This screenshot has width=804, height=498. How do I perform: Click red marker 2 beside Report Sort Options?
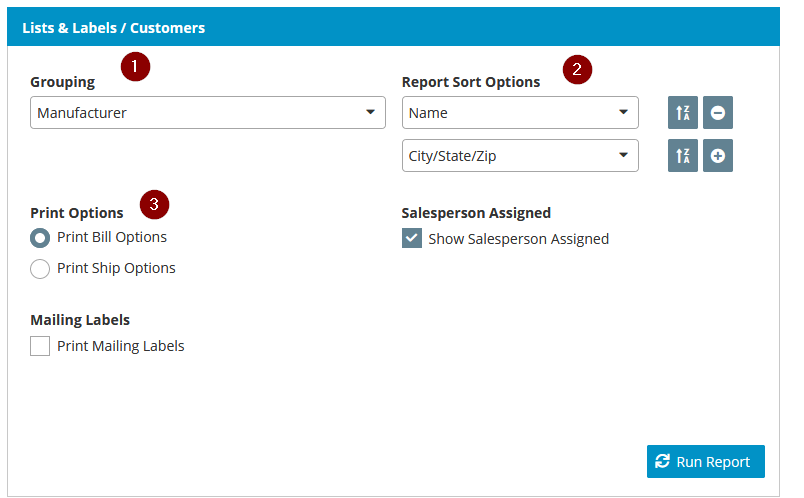pos(577,69)
